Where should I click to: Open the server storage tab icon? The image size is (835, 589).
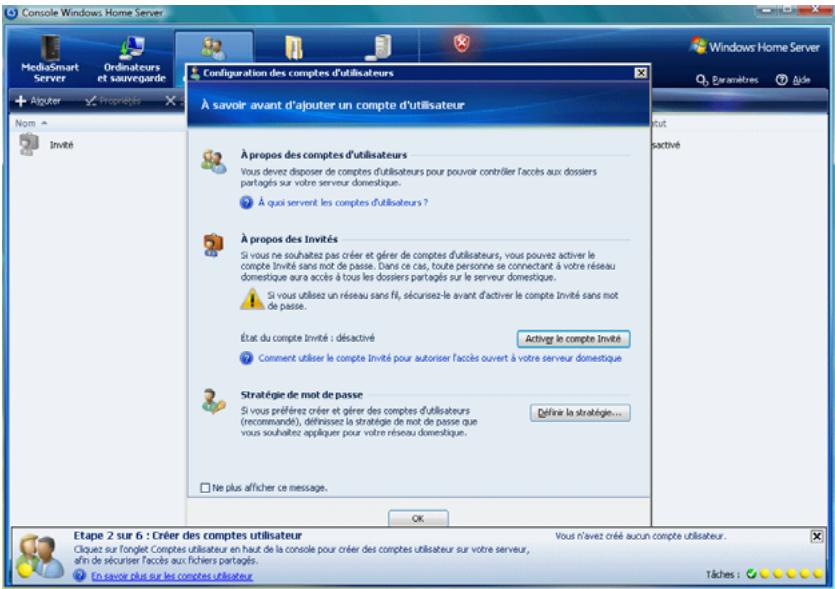(379, 48)
